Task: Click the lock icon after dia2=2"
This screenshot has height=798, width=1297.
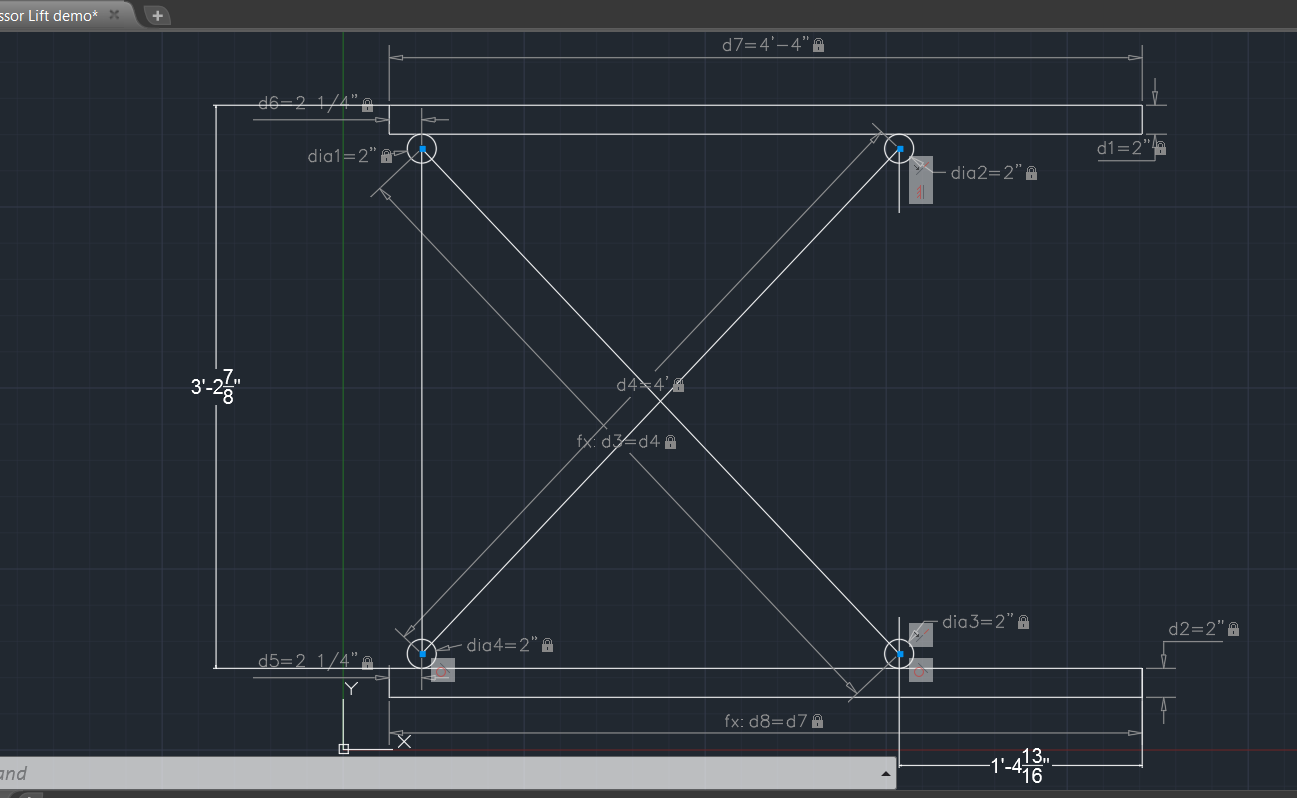Action: tap(1031, 173)
